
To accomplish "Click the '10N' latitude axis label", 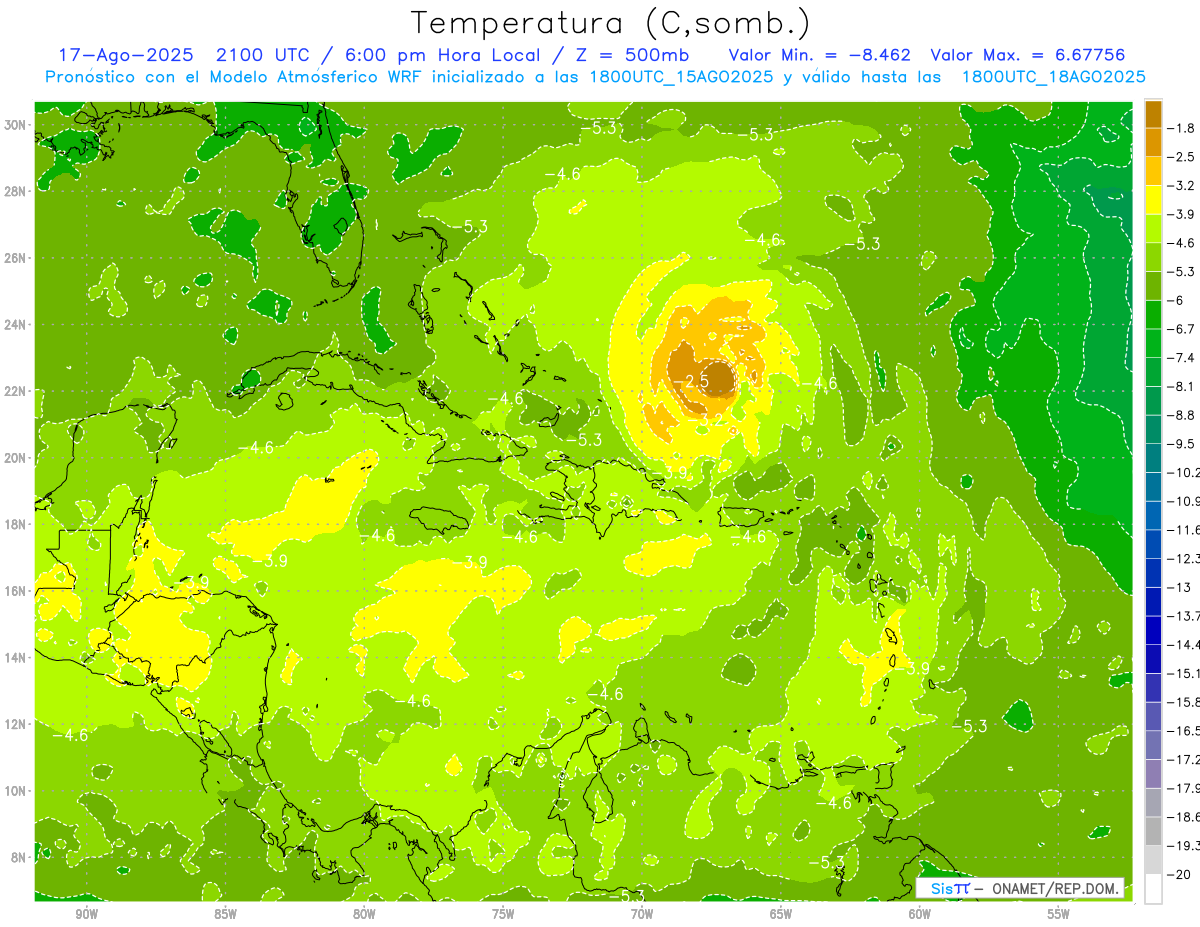I will [x=16, y=790].
